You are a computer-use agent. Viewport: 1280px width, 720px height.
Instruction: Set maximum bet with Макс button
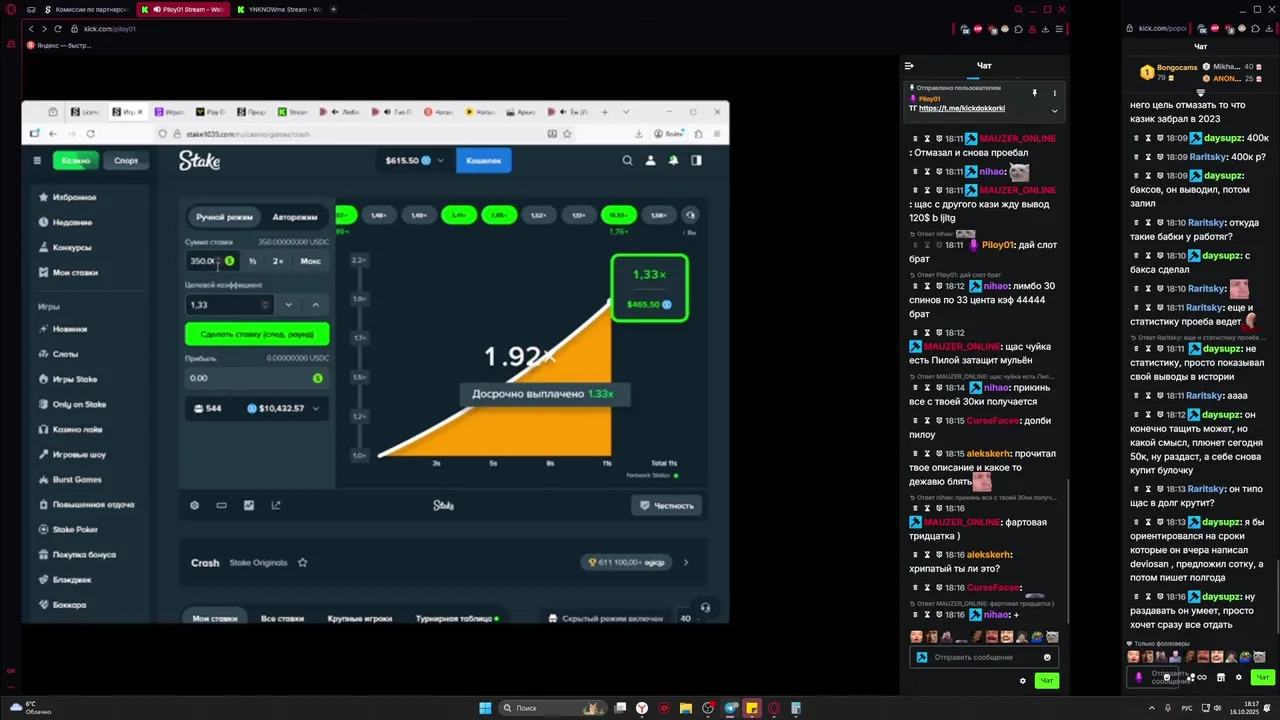click(x=311, y=261)
